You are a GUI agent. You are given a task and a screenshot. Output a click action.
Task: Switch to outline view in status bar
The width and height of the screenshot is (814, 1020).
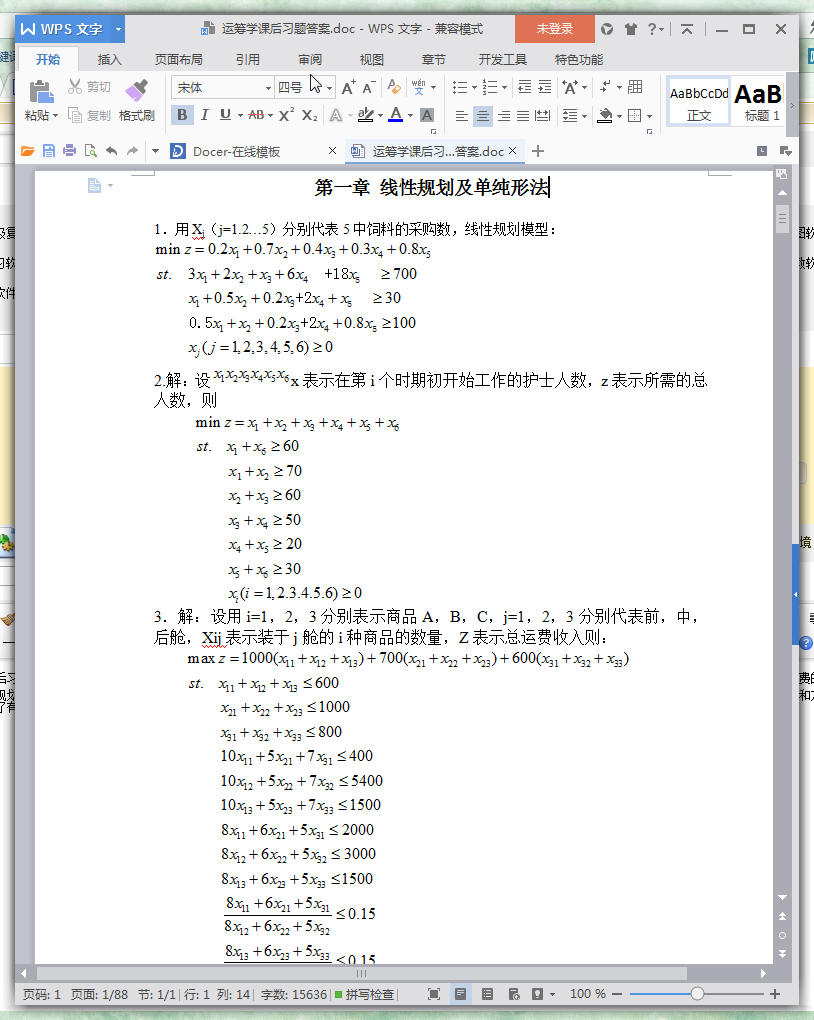click(487, 994)
